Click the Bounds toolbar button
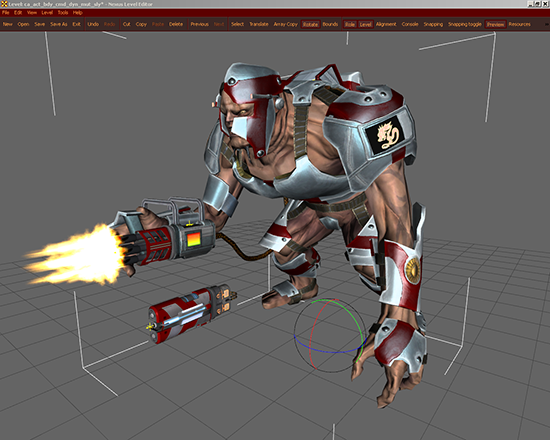This screenshot has width=550, height=440. pos(330,24)
